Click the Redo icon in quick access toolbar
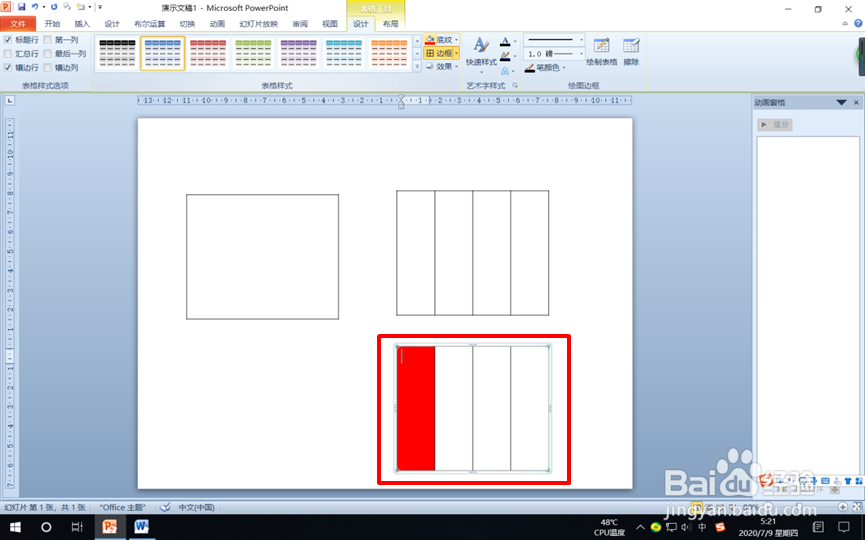The width and height of the screenshot is (865, 540). (x=54, y=7)
